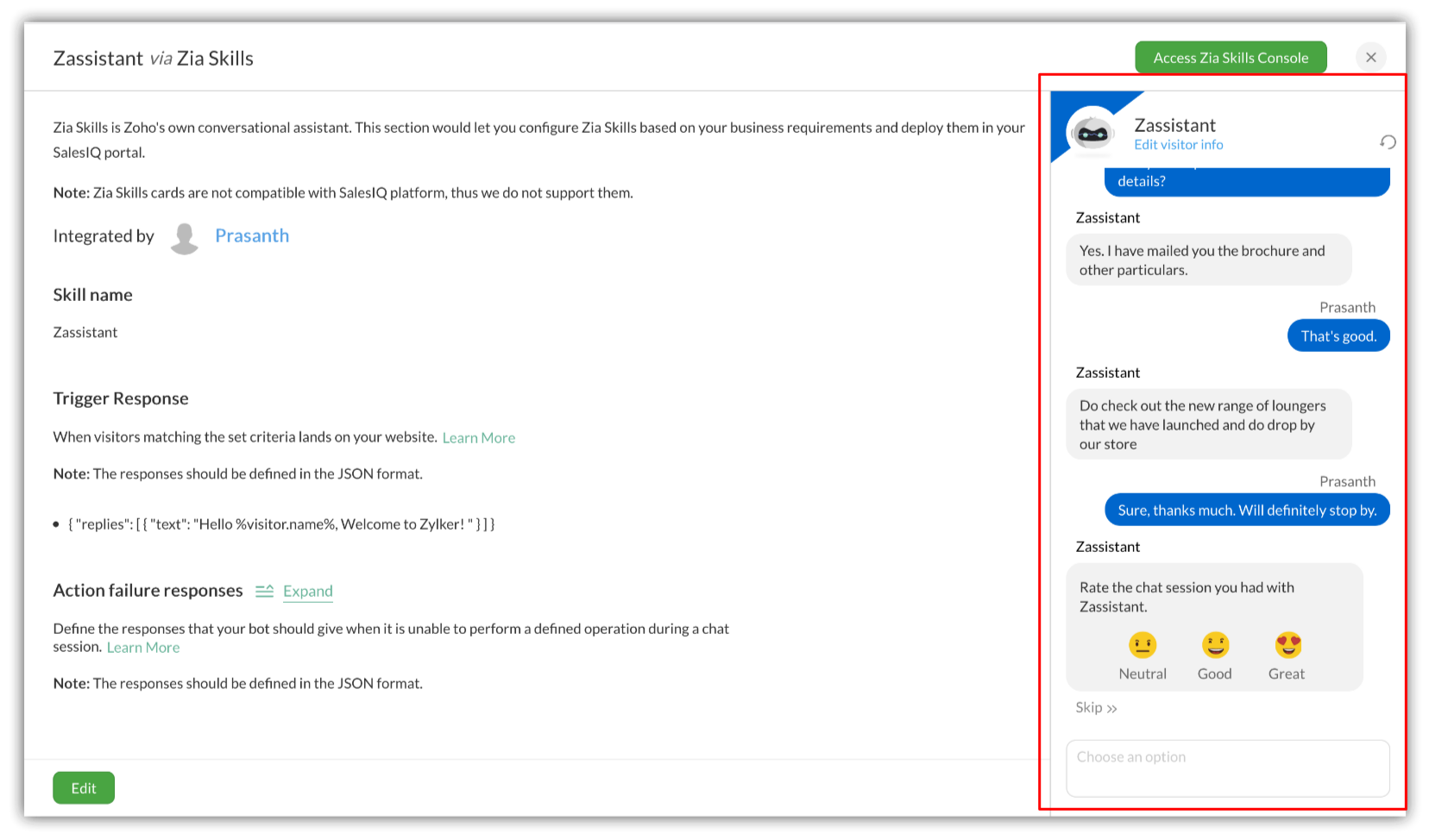Skip the chat rating
The width and height of the screenshot is (1429, 840).
click(1096, 708)
